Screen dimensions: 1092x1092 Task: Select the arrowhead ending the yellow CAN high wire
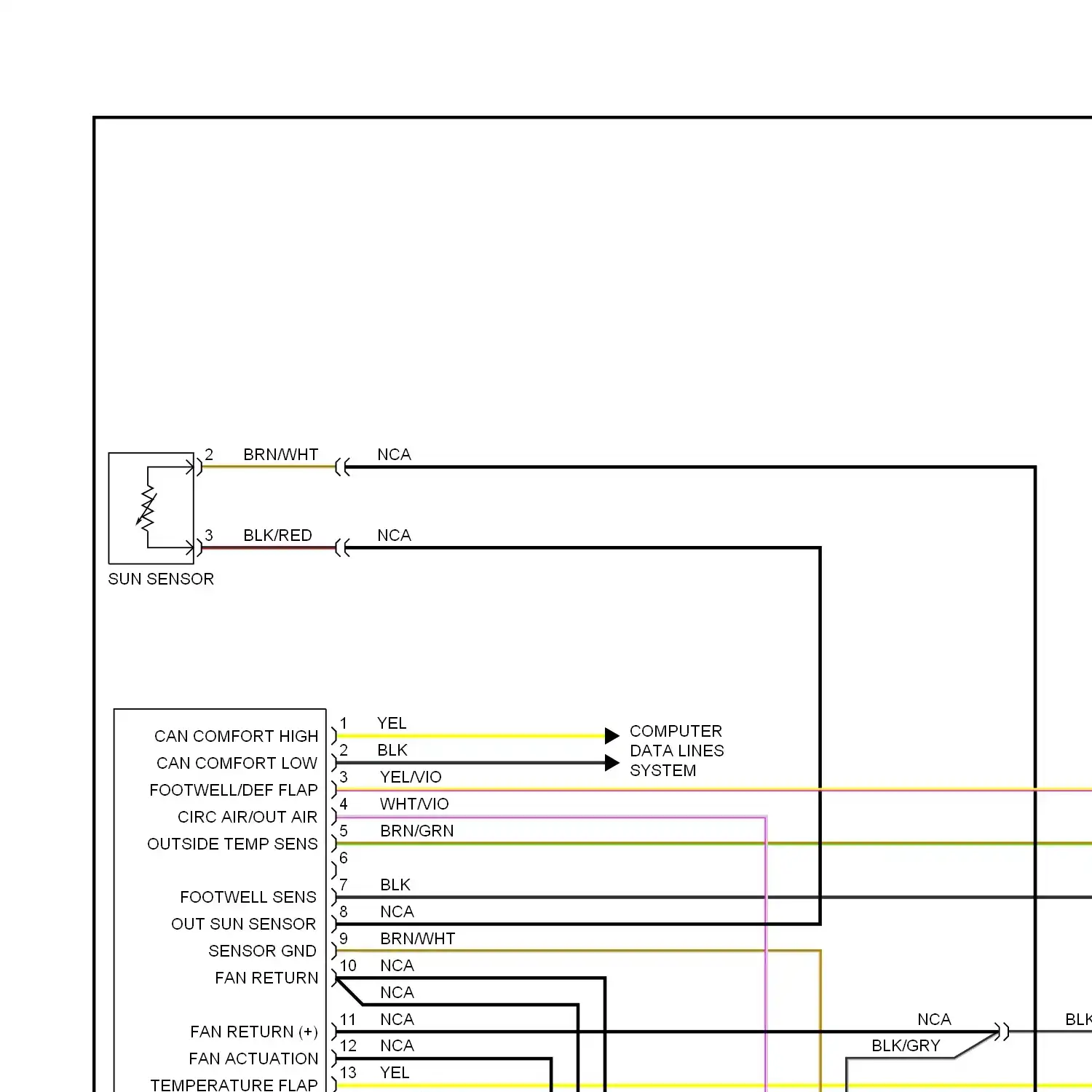pyautogui.click(x=612, y=736)
